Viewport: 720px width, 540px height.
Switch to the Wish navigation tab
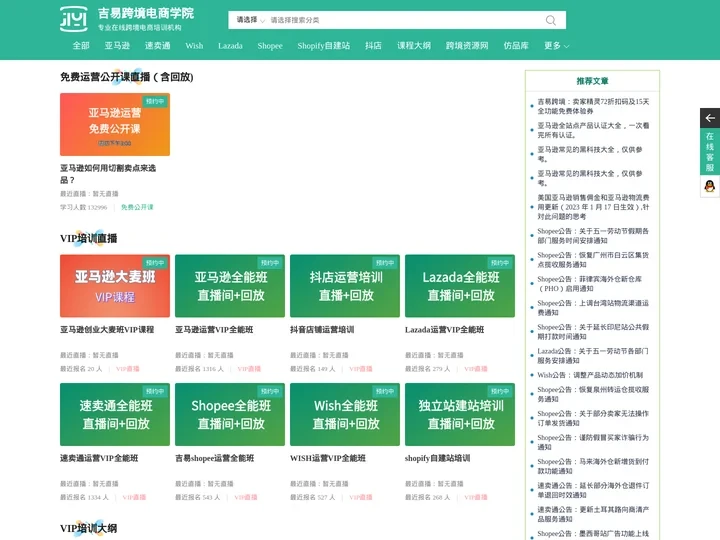(194, 45)
